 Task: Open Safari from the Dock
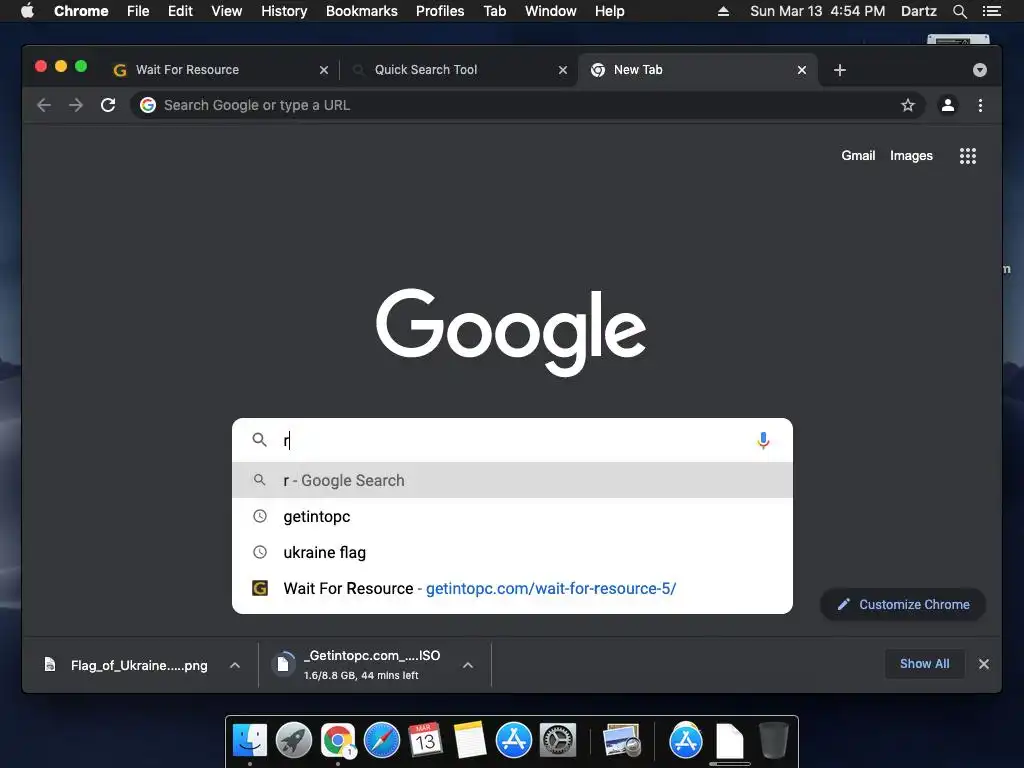tap(381, 741)
